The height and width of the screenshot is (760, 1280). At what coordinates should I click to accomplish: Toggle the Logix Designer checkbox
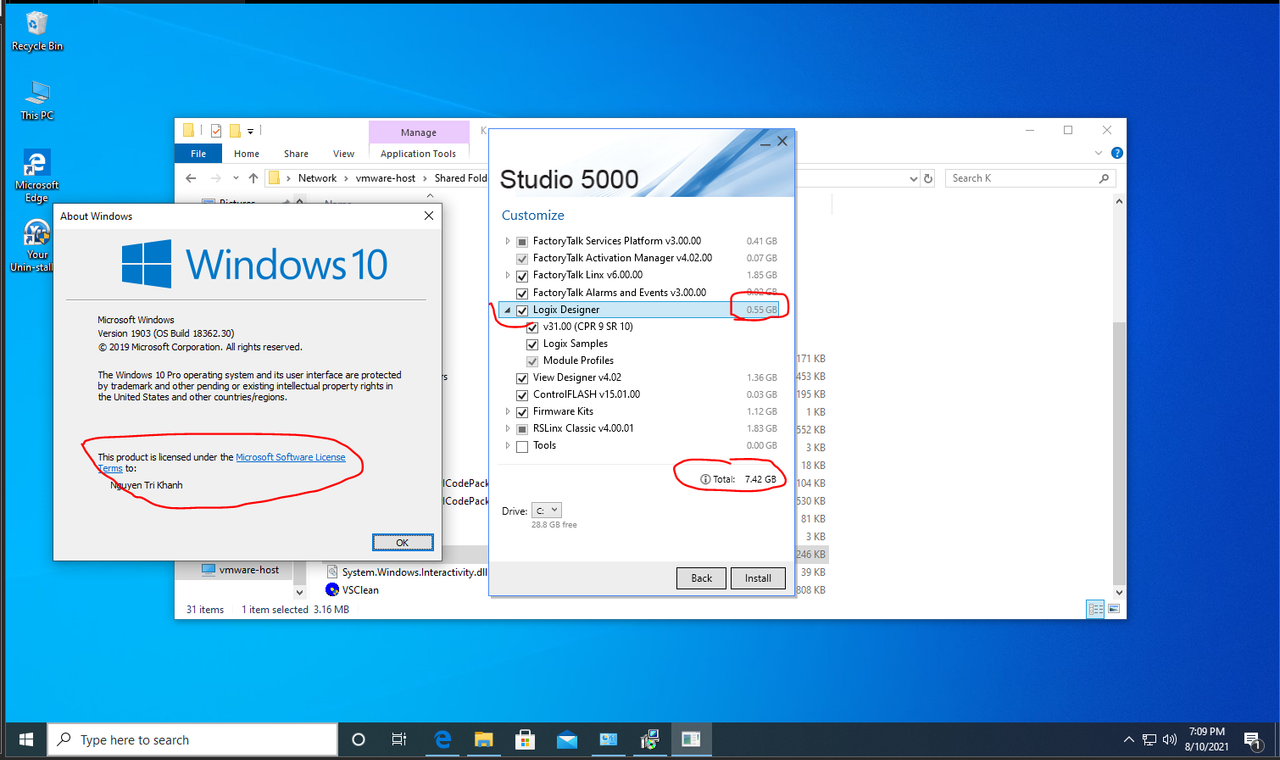(x=522, y=310)
